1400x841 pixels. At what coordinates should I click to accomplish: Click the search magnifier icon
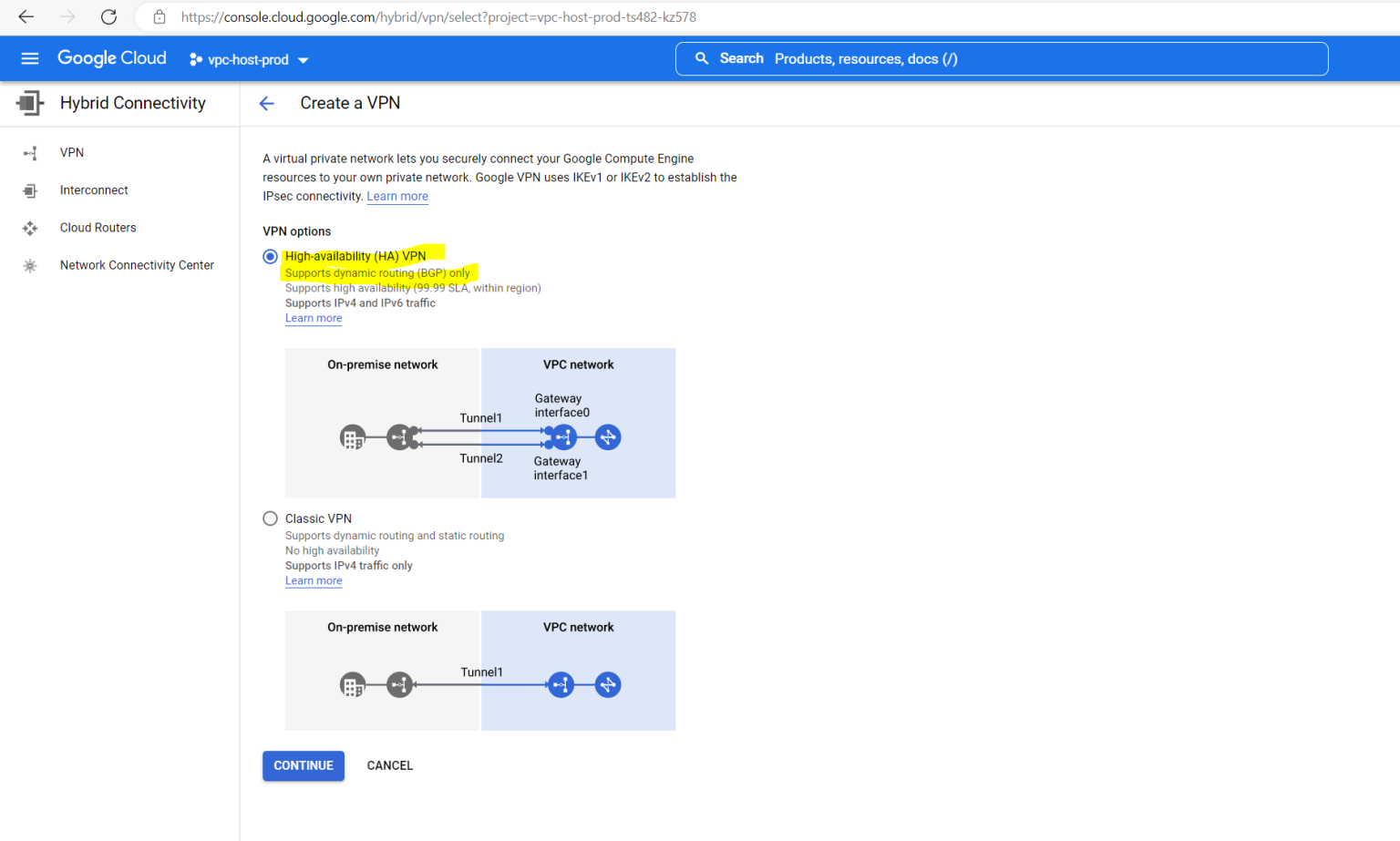701,58
